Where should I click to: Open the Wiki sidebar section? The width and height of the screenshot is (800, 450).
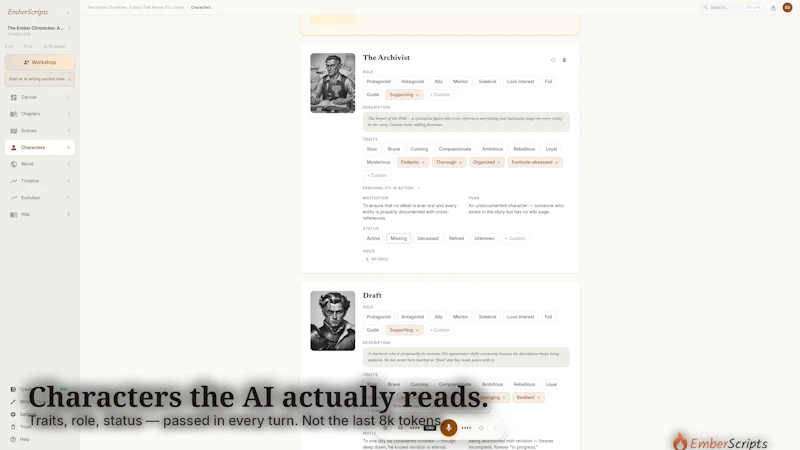(40, 215)
